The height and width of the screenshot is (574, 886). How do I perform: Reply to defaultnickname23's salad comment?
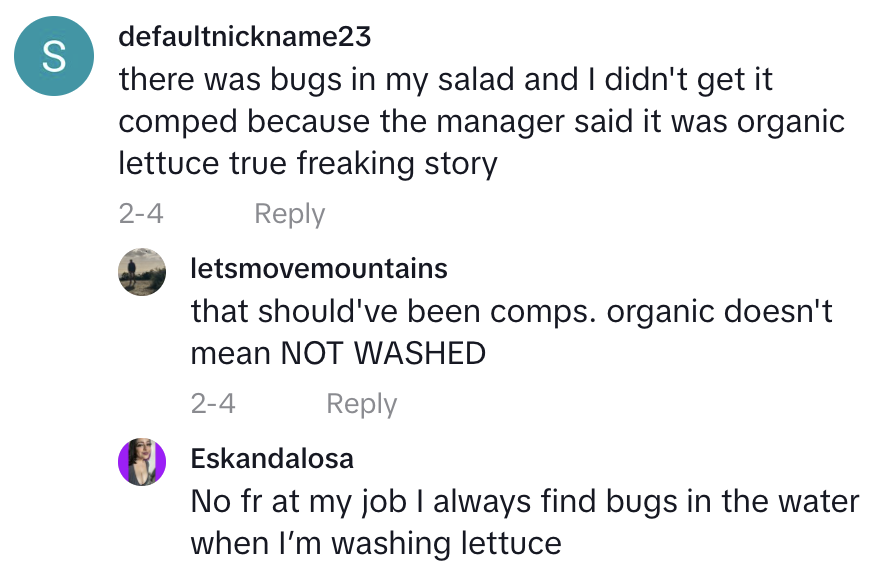pyautogui.click(x=289, y=214)
